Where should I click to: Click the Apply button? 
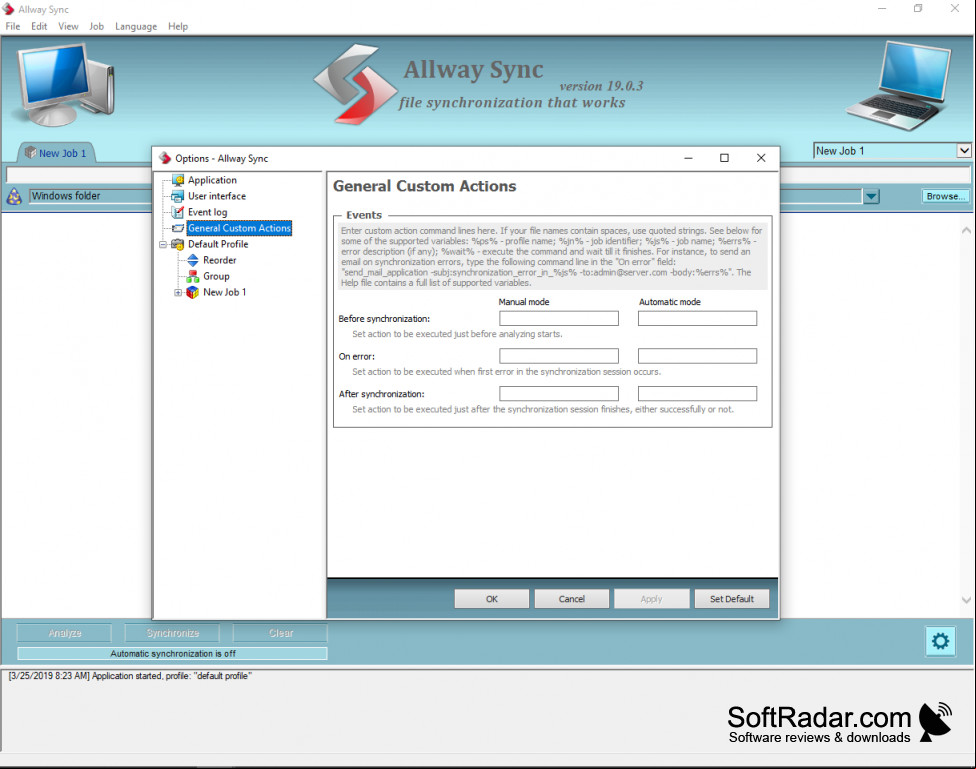coord(652,599)
